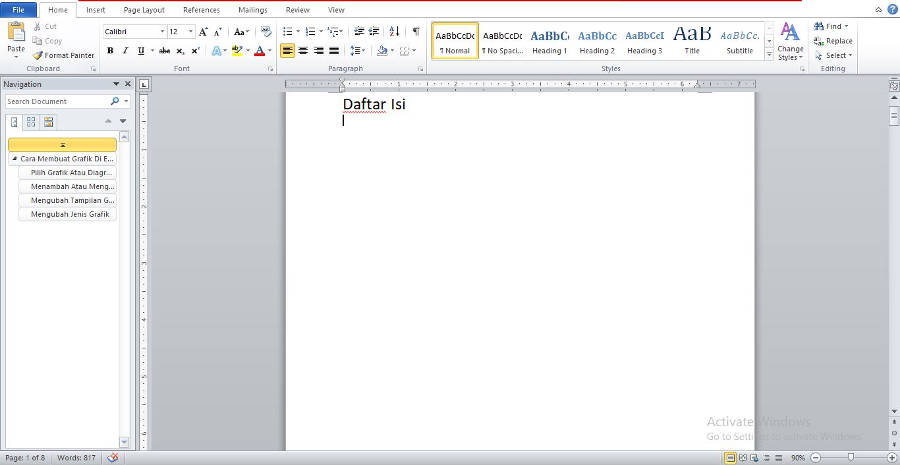Switch to the Insert tab
This screenshot has width=900, height=465.
95,9
